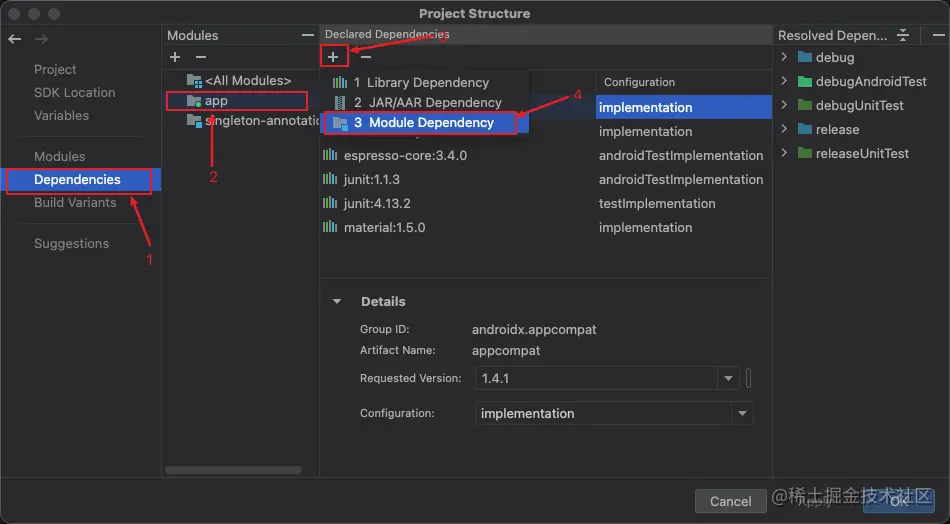The height and width of the screenshot is (524, 950).
Task: Select the release label in Resolved Dependencies
Action: pos(837,129)
